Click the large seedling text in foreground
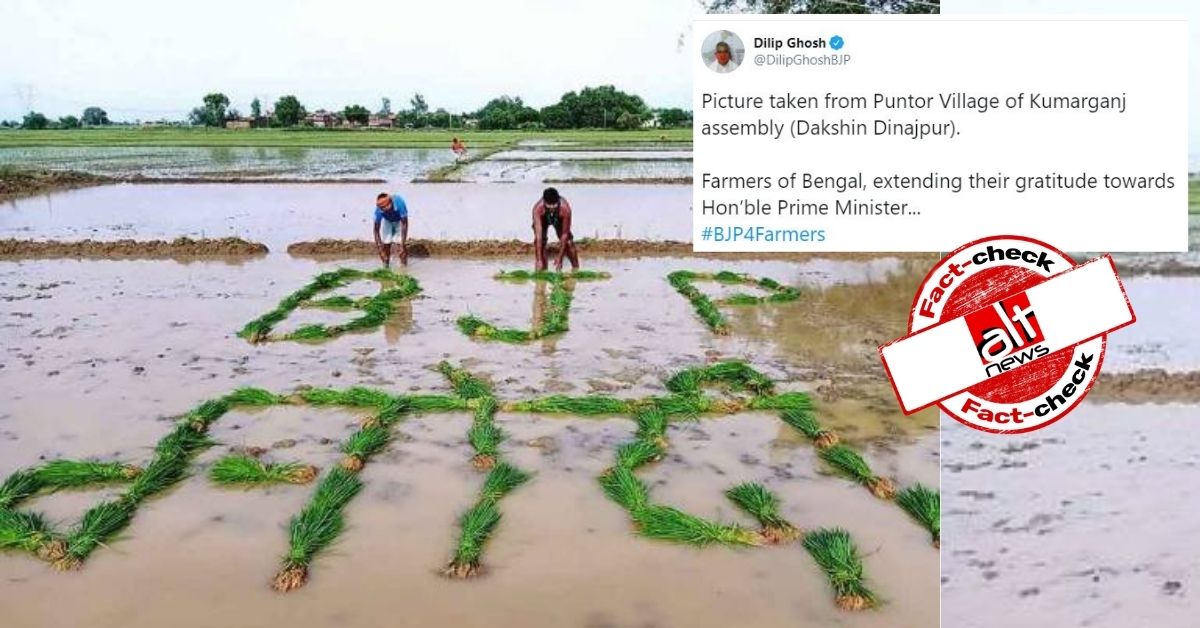Screen dimensions: 1200x628 tap(470, 480)
